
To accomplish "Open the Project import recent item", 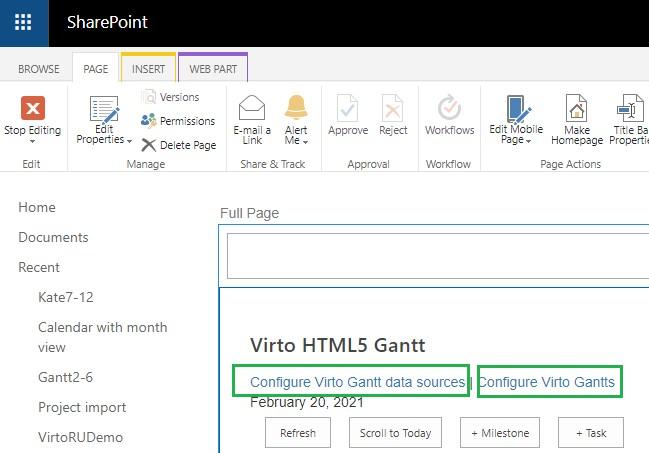I will 82,407.
